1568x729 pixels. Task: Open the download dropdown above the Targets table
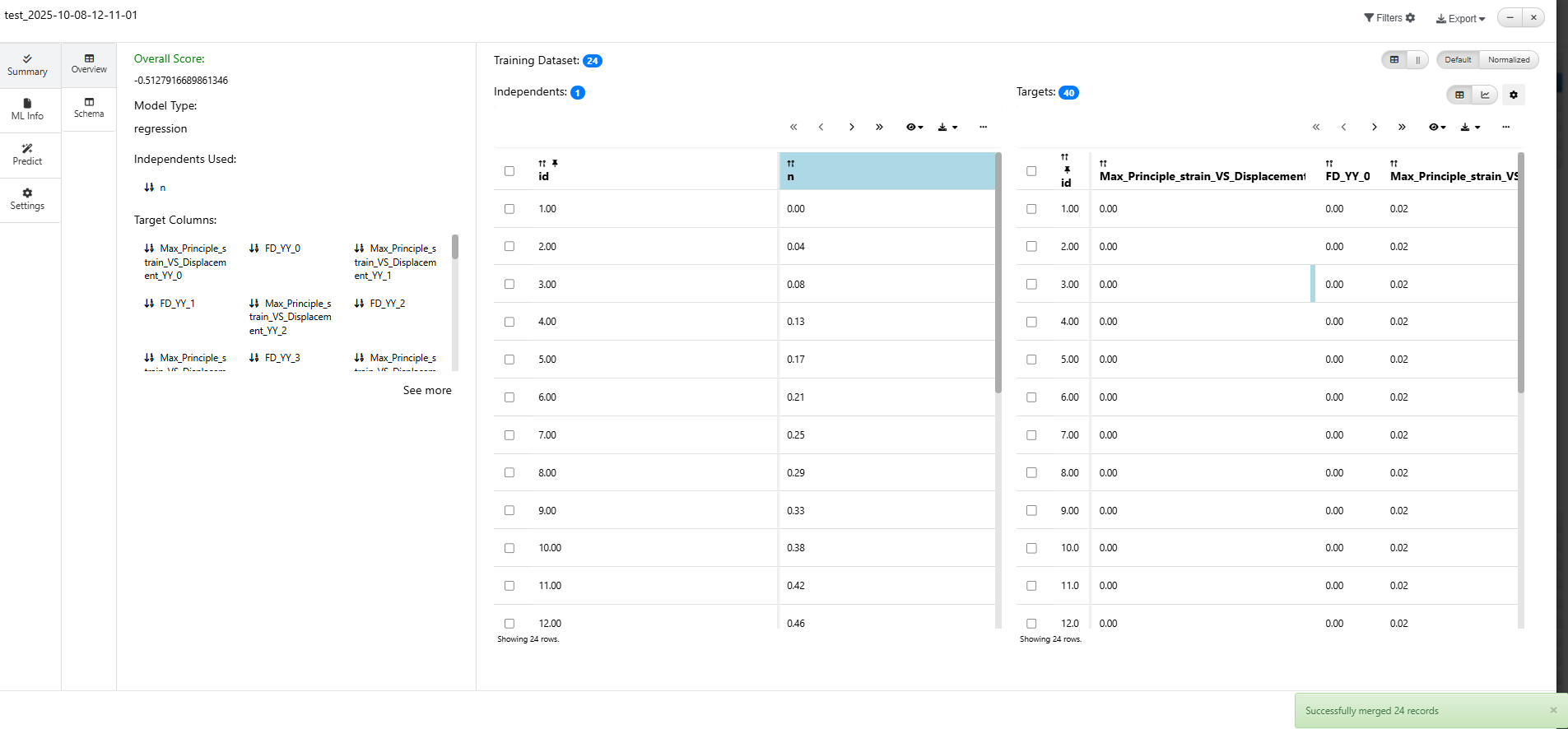pos(1470,128)
